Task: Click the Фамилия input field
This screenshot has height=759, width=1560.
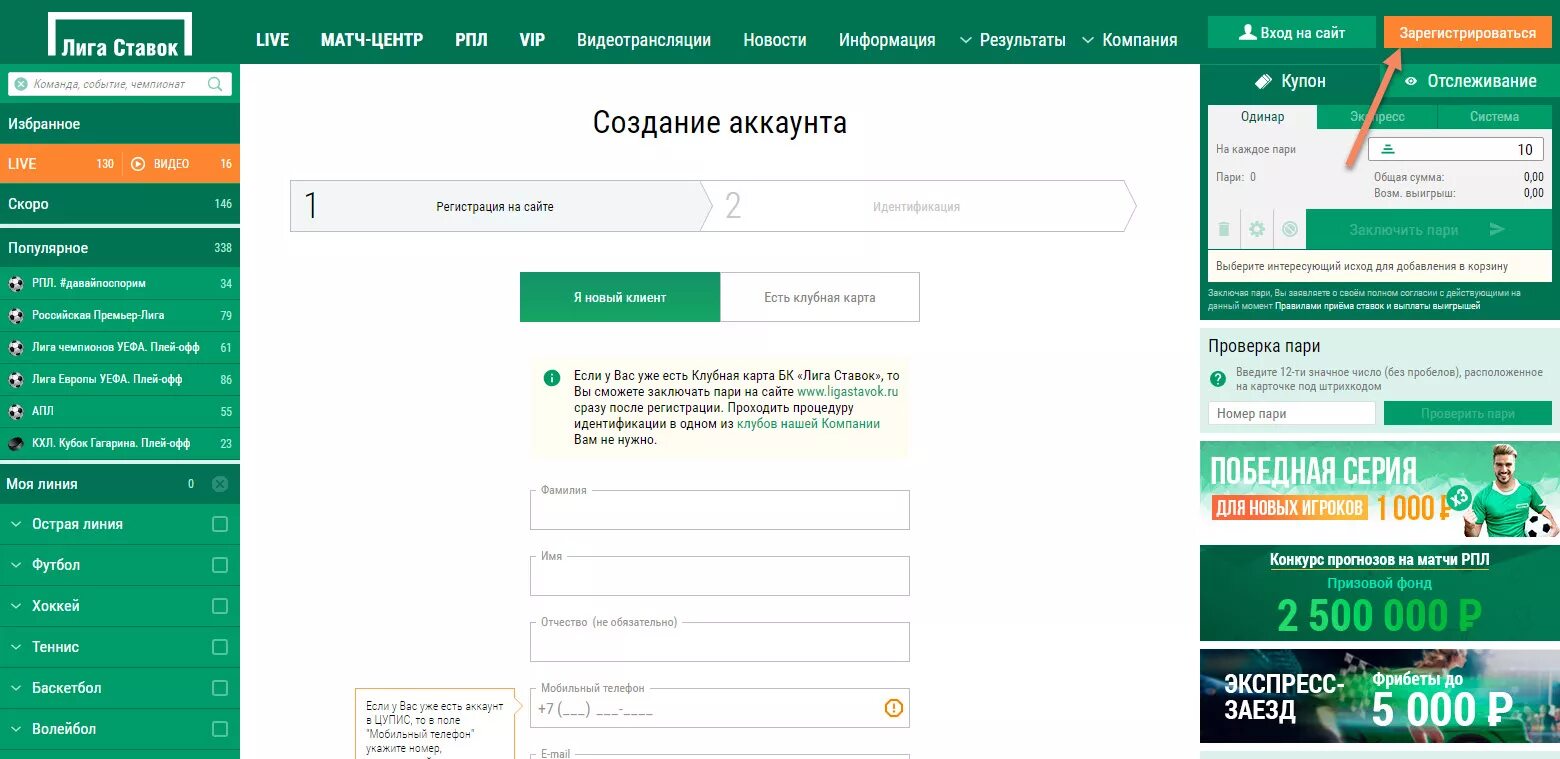Action: (720, 510)
